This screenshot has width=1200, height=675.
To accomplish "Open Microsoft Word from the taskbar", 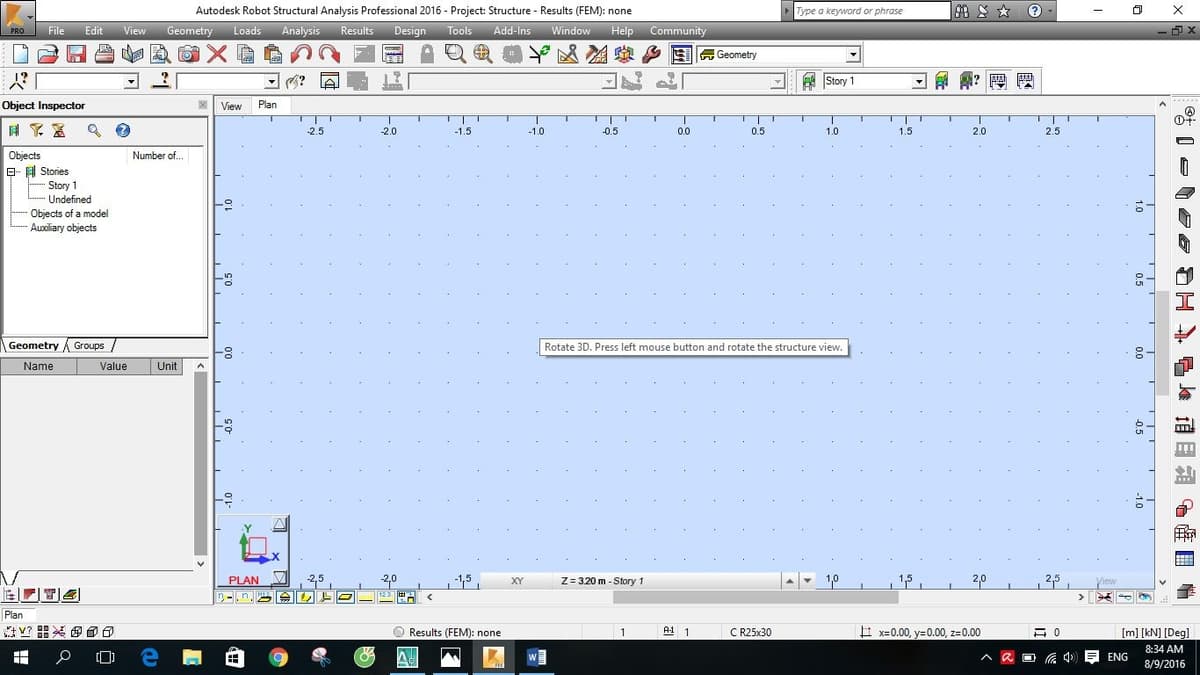I will point(535,657).
